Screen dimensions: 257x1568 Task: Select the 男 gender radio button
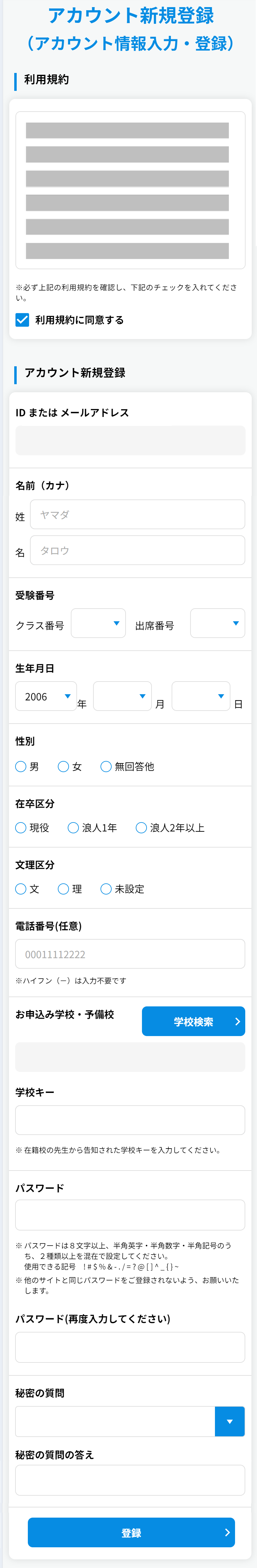(x=21, y=766)
